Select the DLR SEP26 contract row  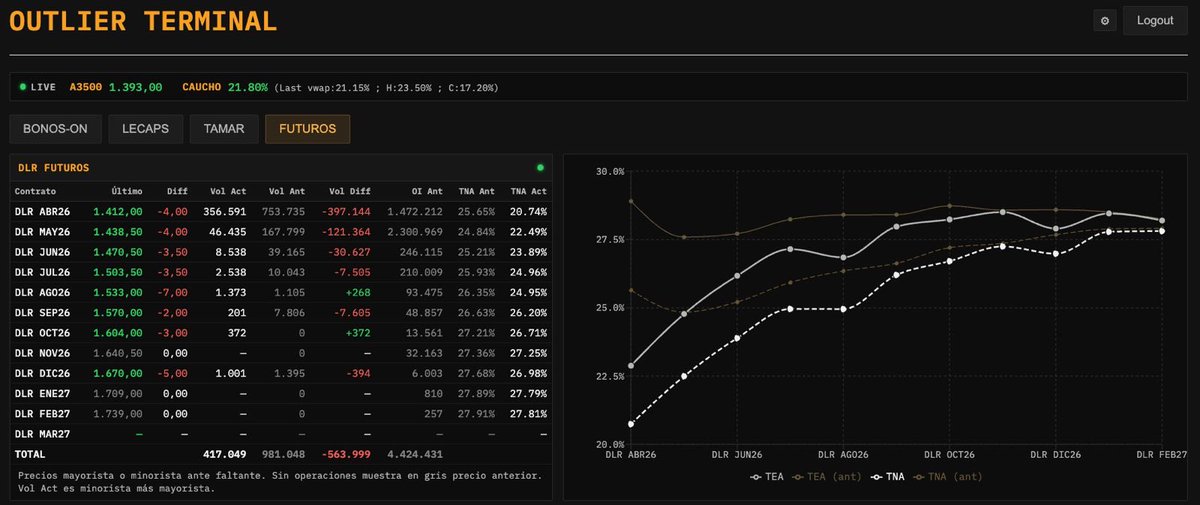tap(281, 312)
